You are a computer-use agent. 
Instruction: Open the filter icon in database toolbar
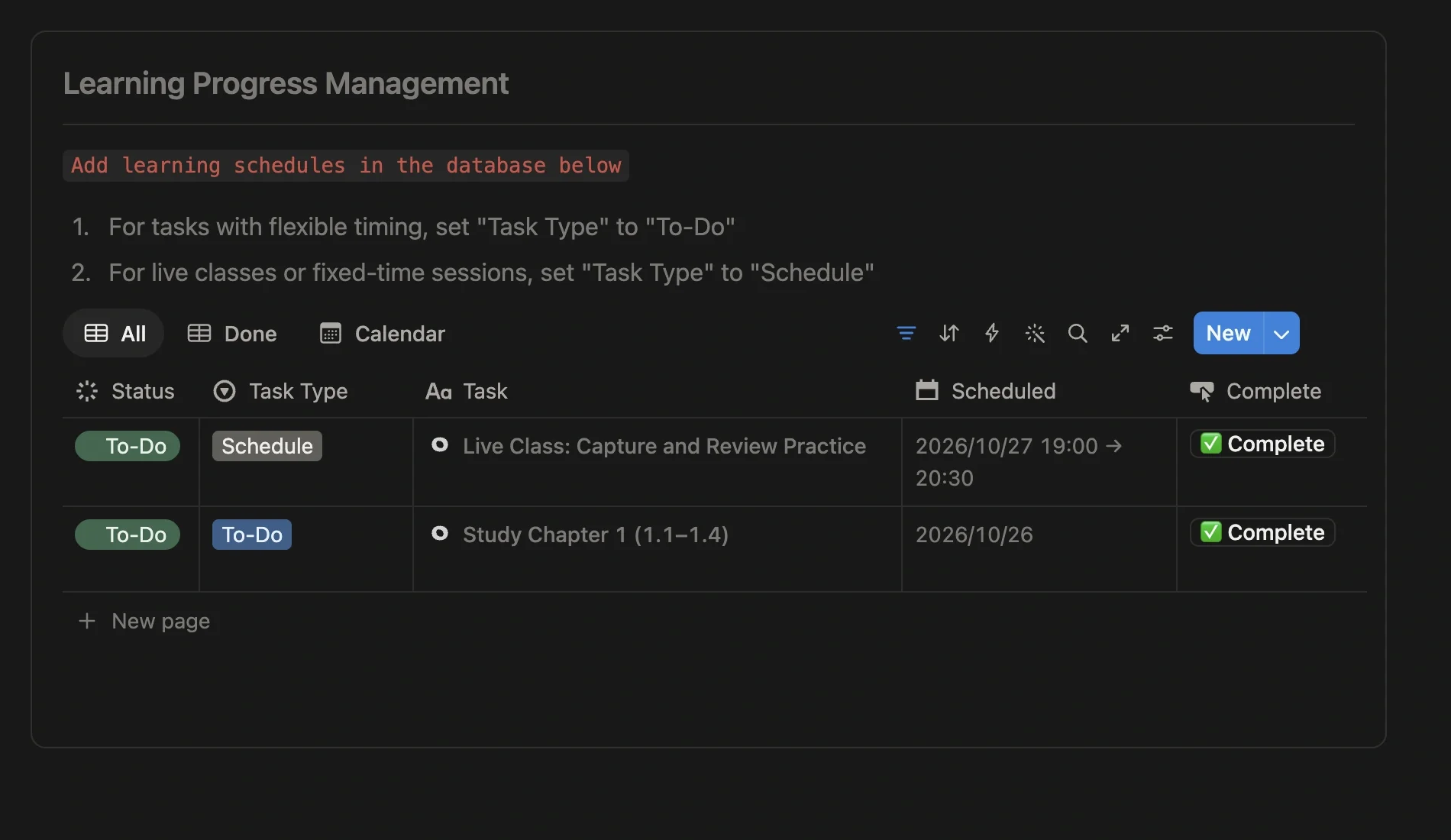pyautogui.click(x=906, y=333)
